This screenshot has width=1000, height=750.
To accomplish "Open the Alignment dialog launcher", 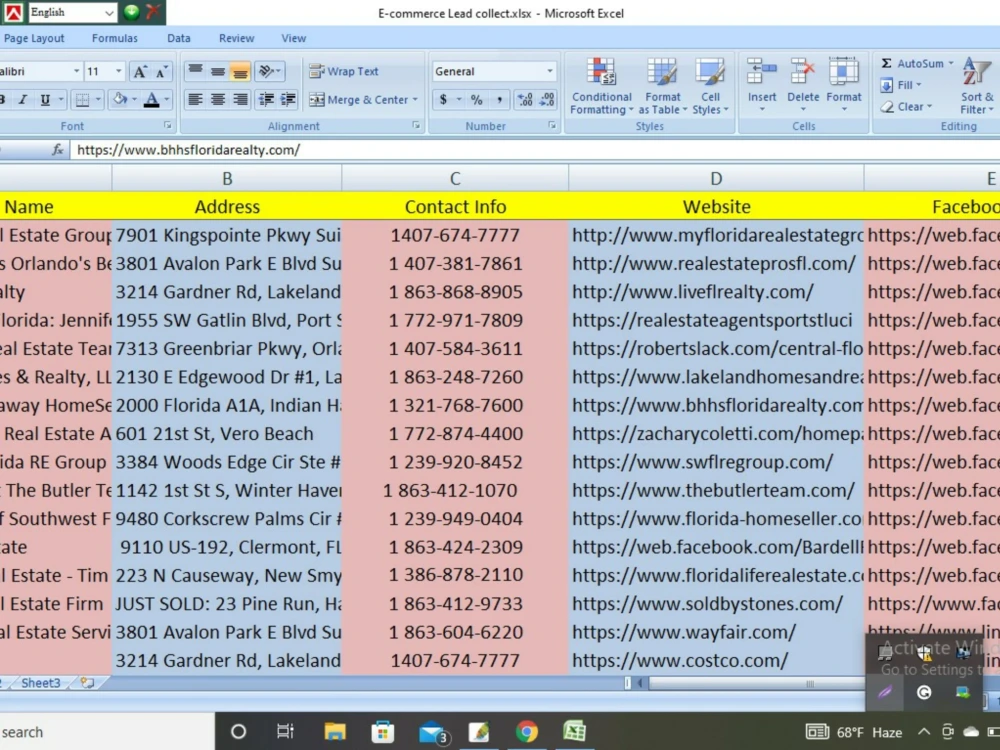I will 416,126.
